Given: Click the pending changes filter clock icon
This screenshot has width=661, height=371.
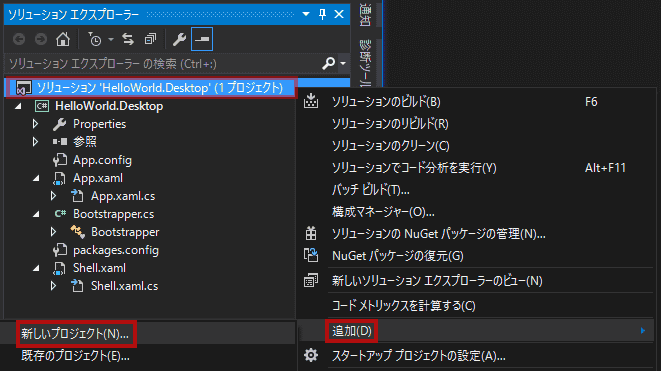Looking at the screenshot, I should 95,39.
